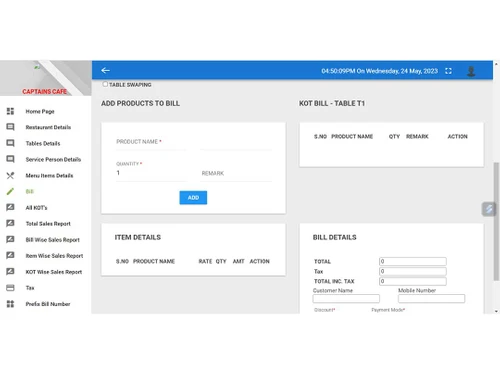Click the KOT Wise Sales Report icon
This screenshot has height=375, width=500.
(10, 271)
